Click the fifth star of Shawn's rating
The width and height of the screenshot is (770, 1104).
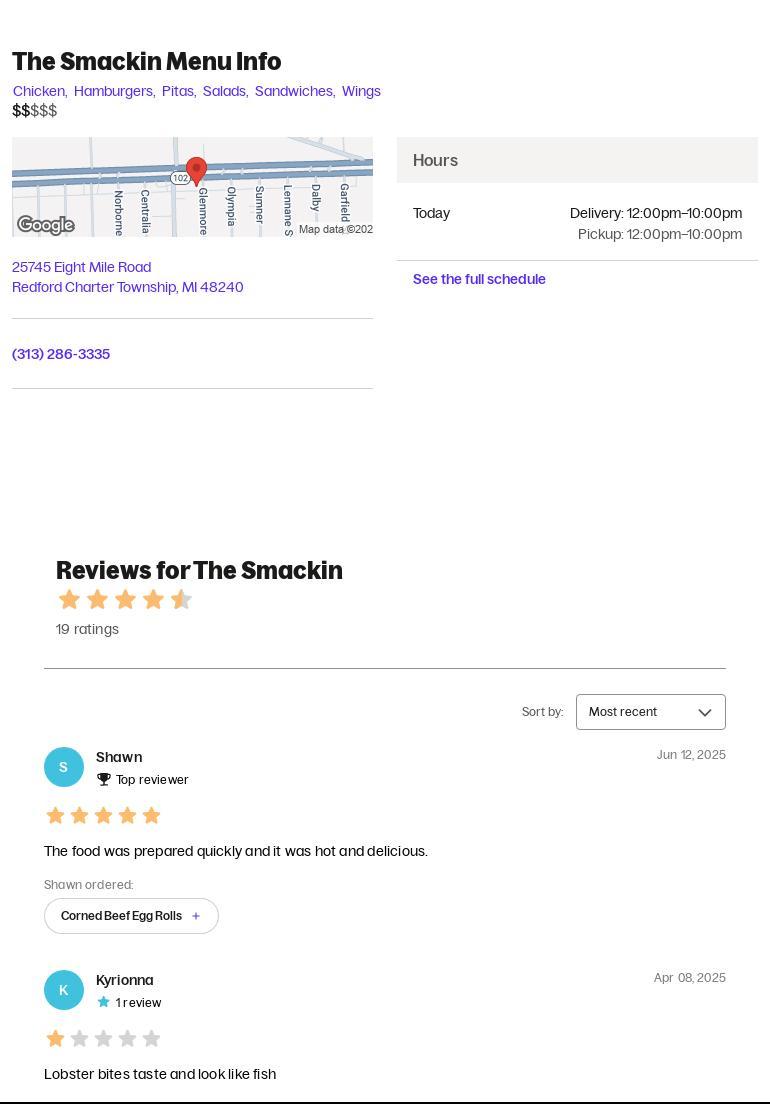point(151,815)
